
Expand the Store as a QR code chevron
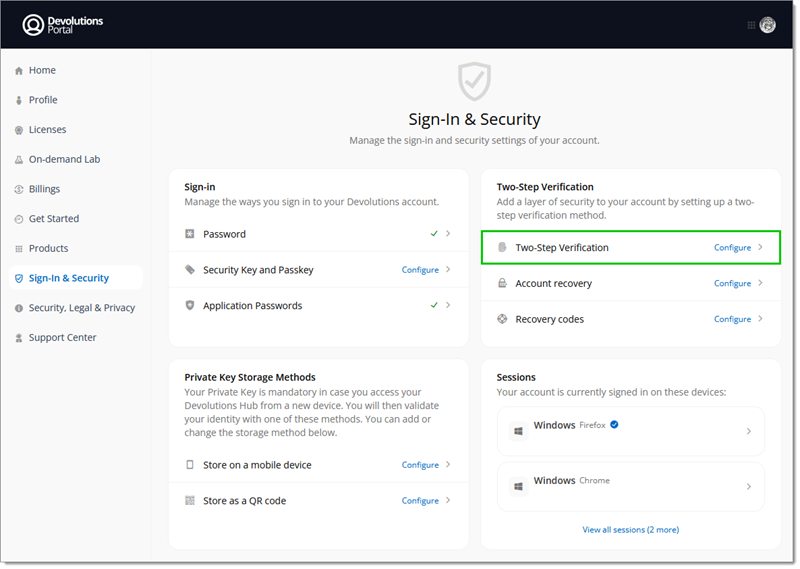tap(448, 501)
